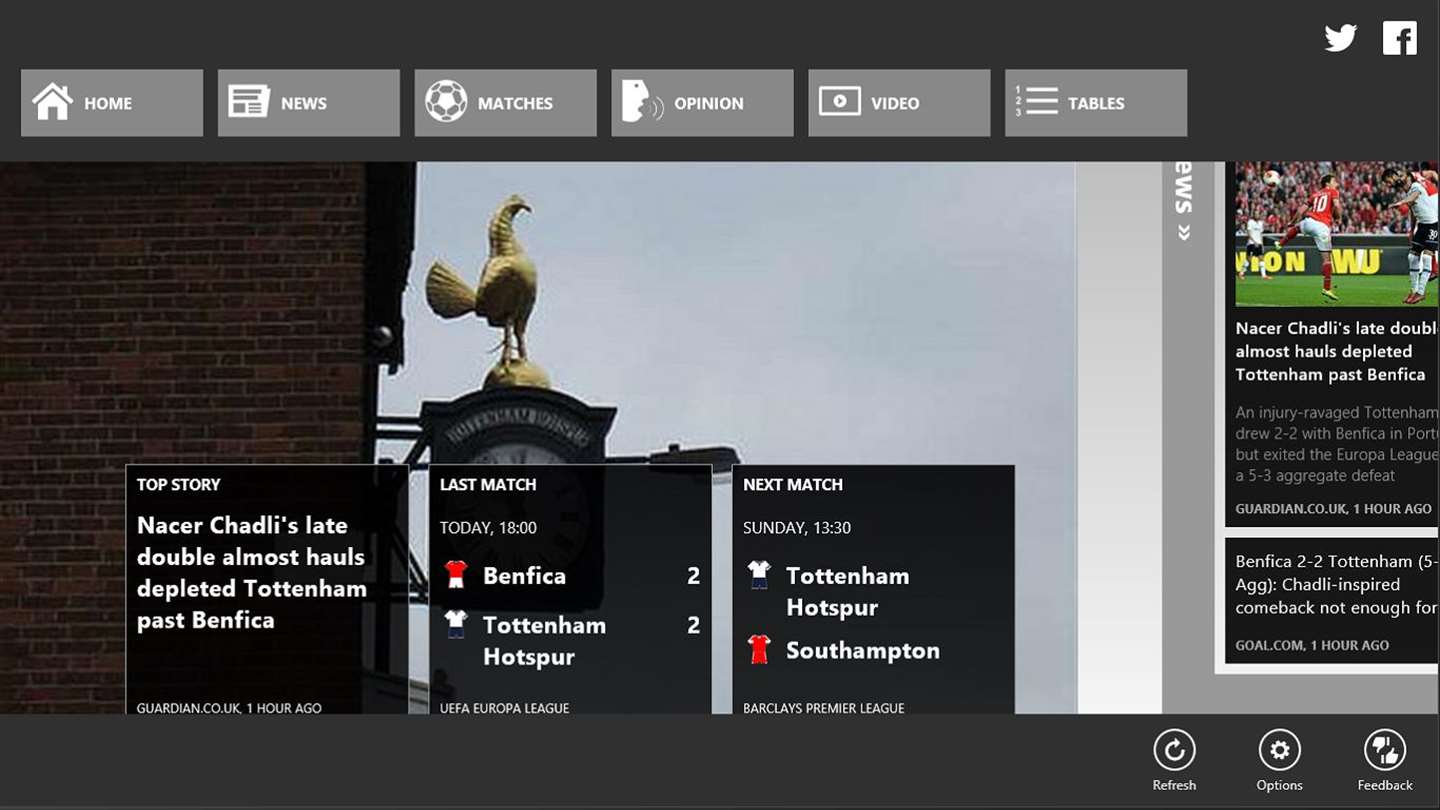Click the numbered list Tables icon
Image resolution: width=1440 pixels, height=810 pixels.
tap(1036, 102)
